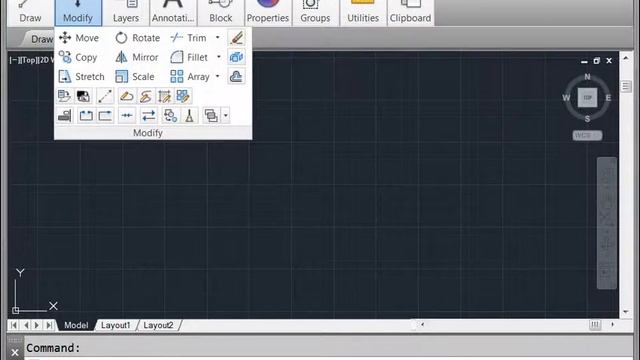Open the Groups ribbon panel
Viewport: 640px width, 360px height.
(315, 12)
